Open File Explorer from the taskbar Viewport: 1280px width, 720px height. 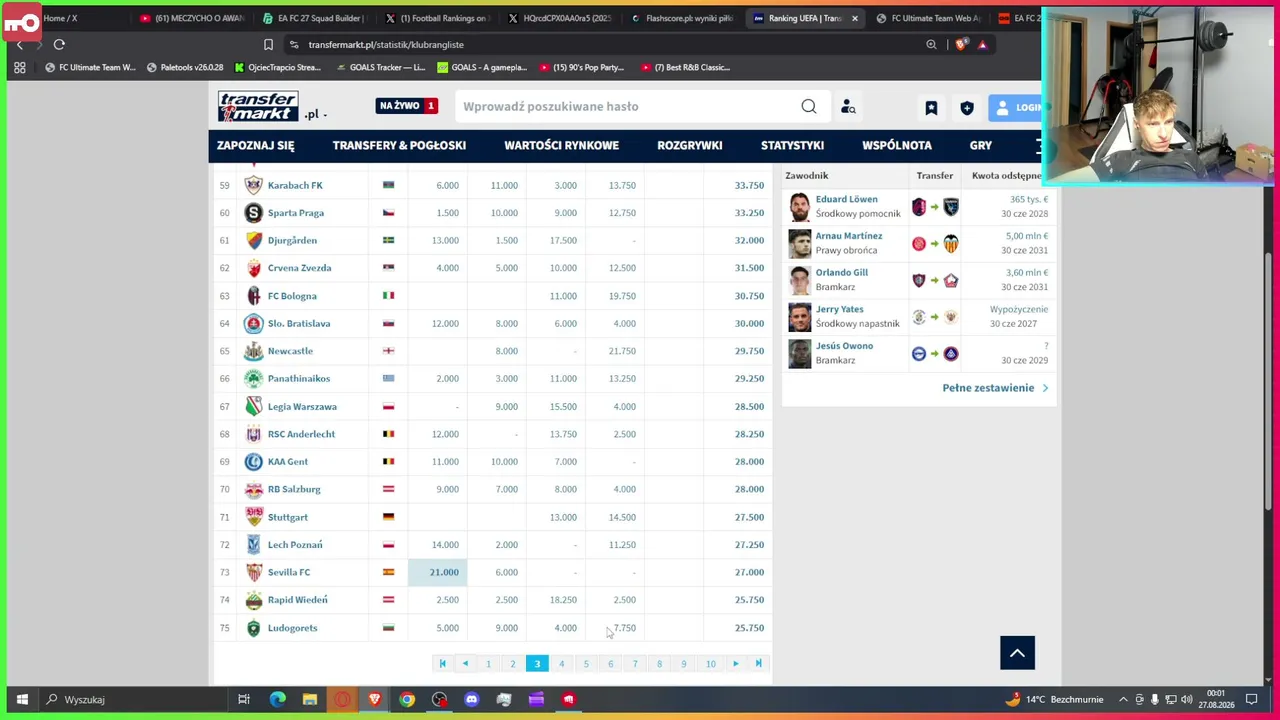coord(310,699)
